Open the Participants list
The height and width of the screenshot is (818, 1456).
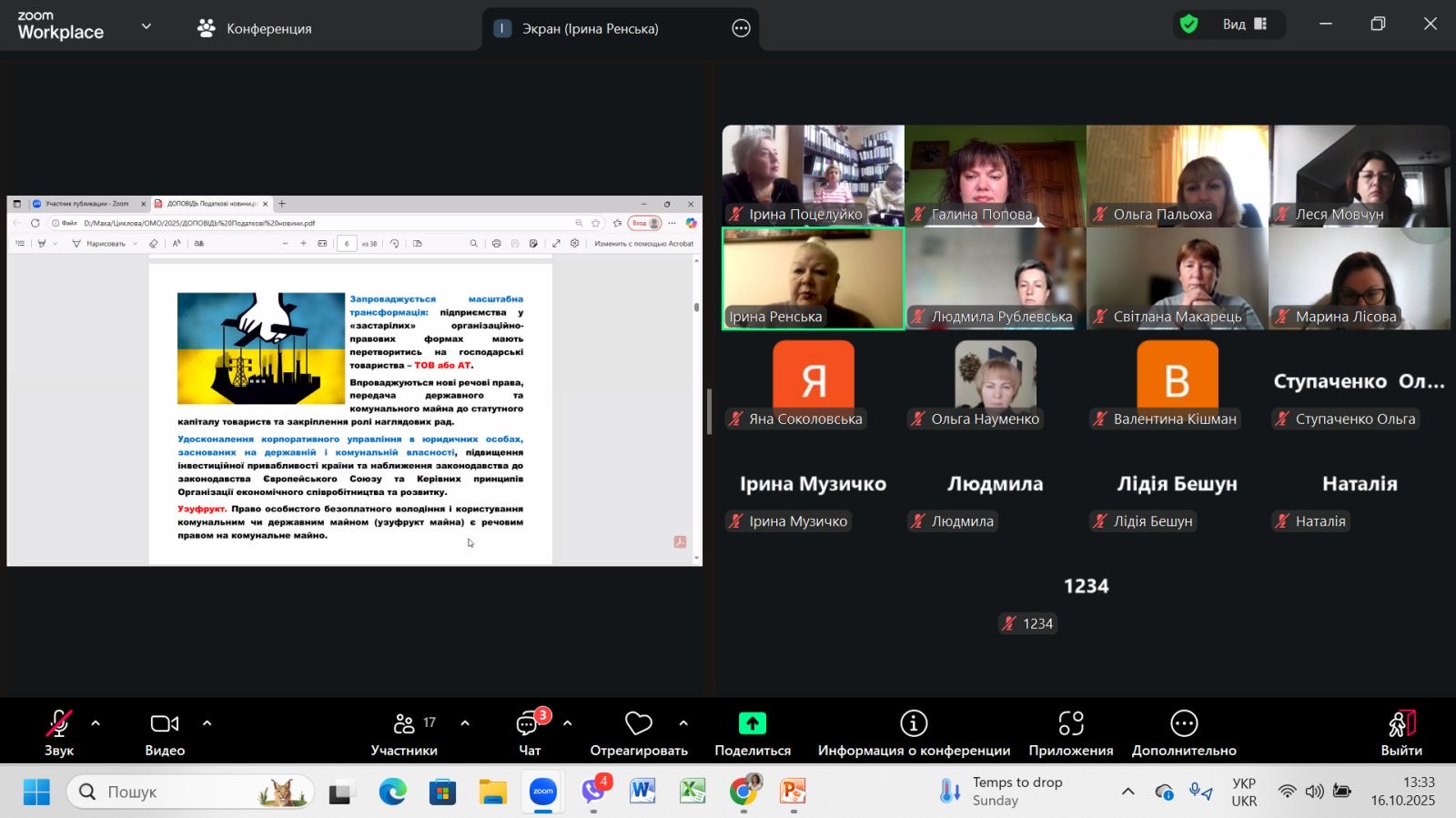point(404,732)
